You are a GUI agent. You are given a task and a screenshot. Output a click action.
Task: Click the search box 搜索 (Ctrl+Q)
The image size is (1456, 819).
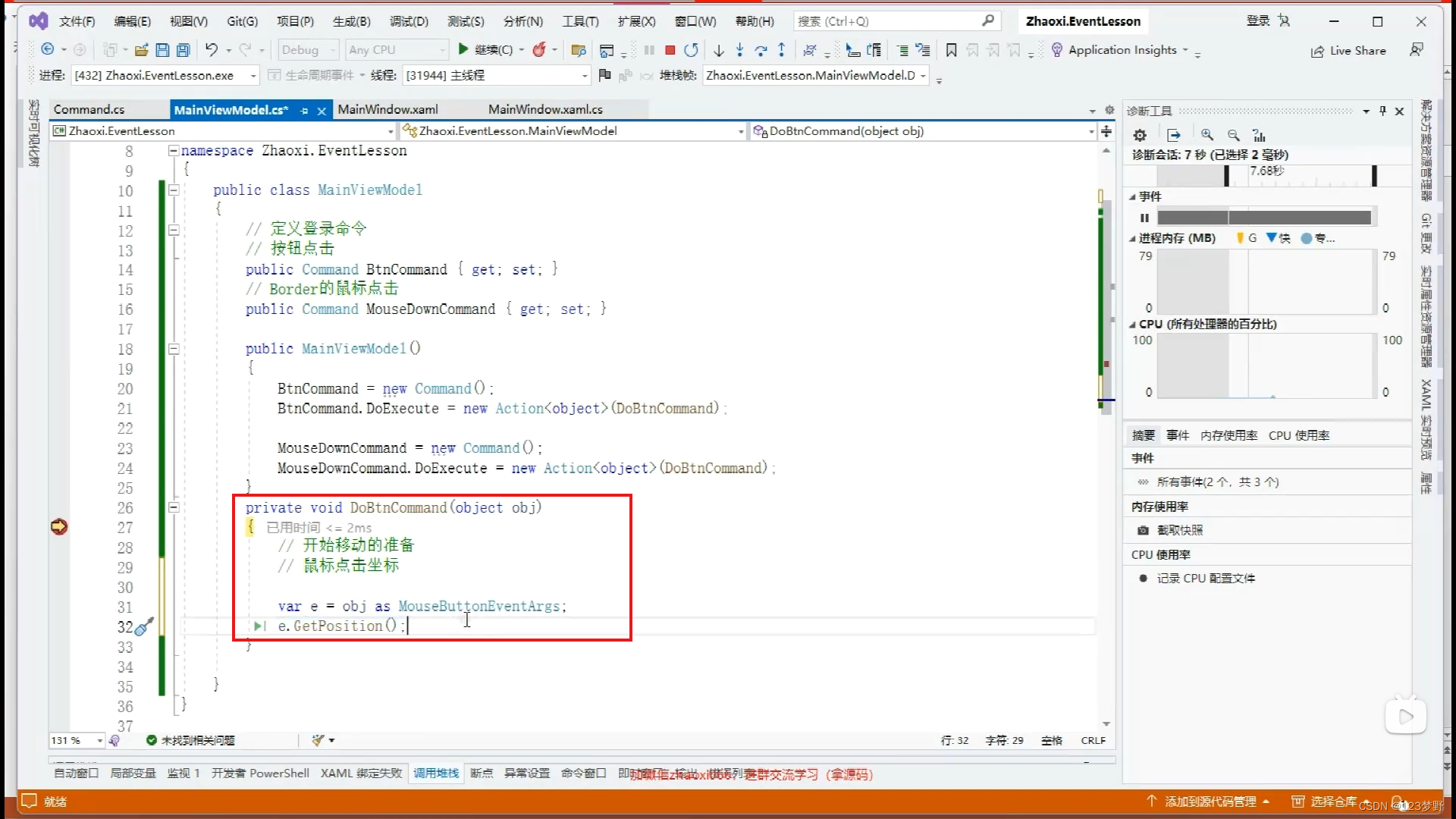click(896, 21)
